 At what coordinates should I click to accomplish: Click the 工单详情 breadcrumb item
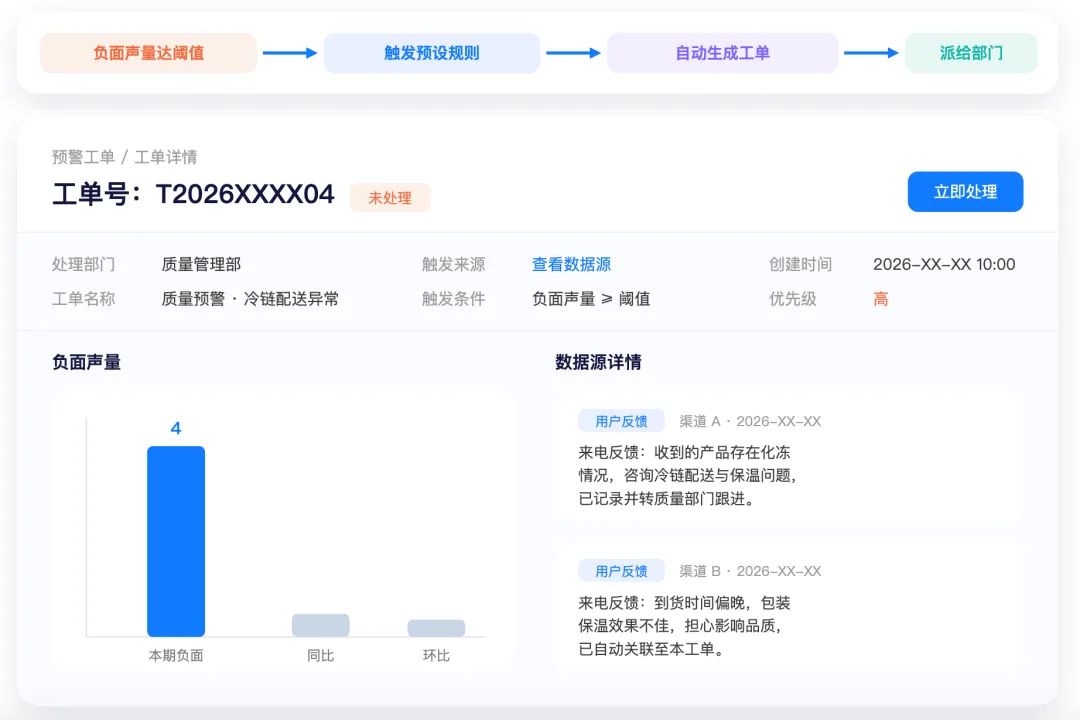pos(166,157)
